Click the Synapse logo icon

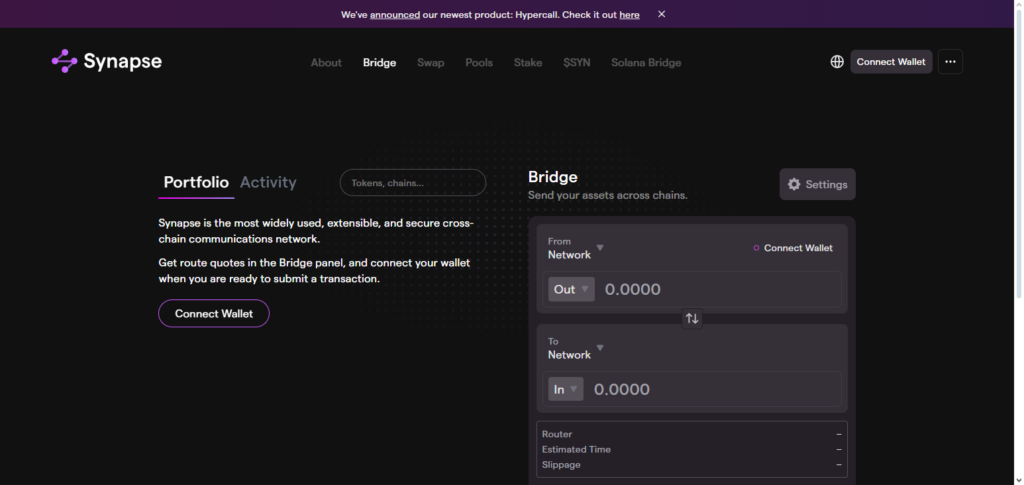pos(65,62)
